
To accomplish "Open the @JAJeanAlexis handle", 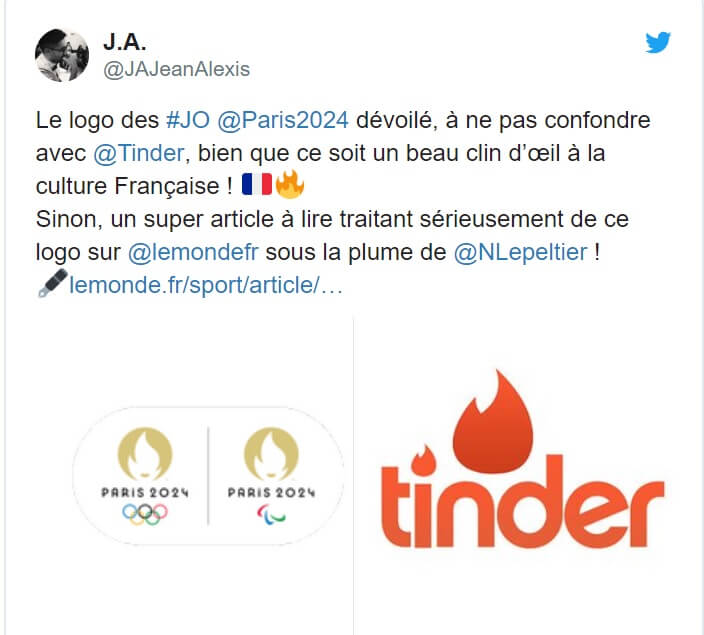I will coord(176,69).
